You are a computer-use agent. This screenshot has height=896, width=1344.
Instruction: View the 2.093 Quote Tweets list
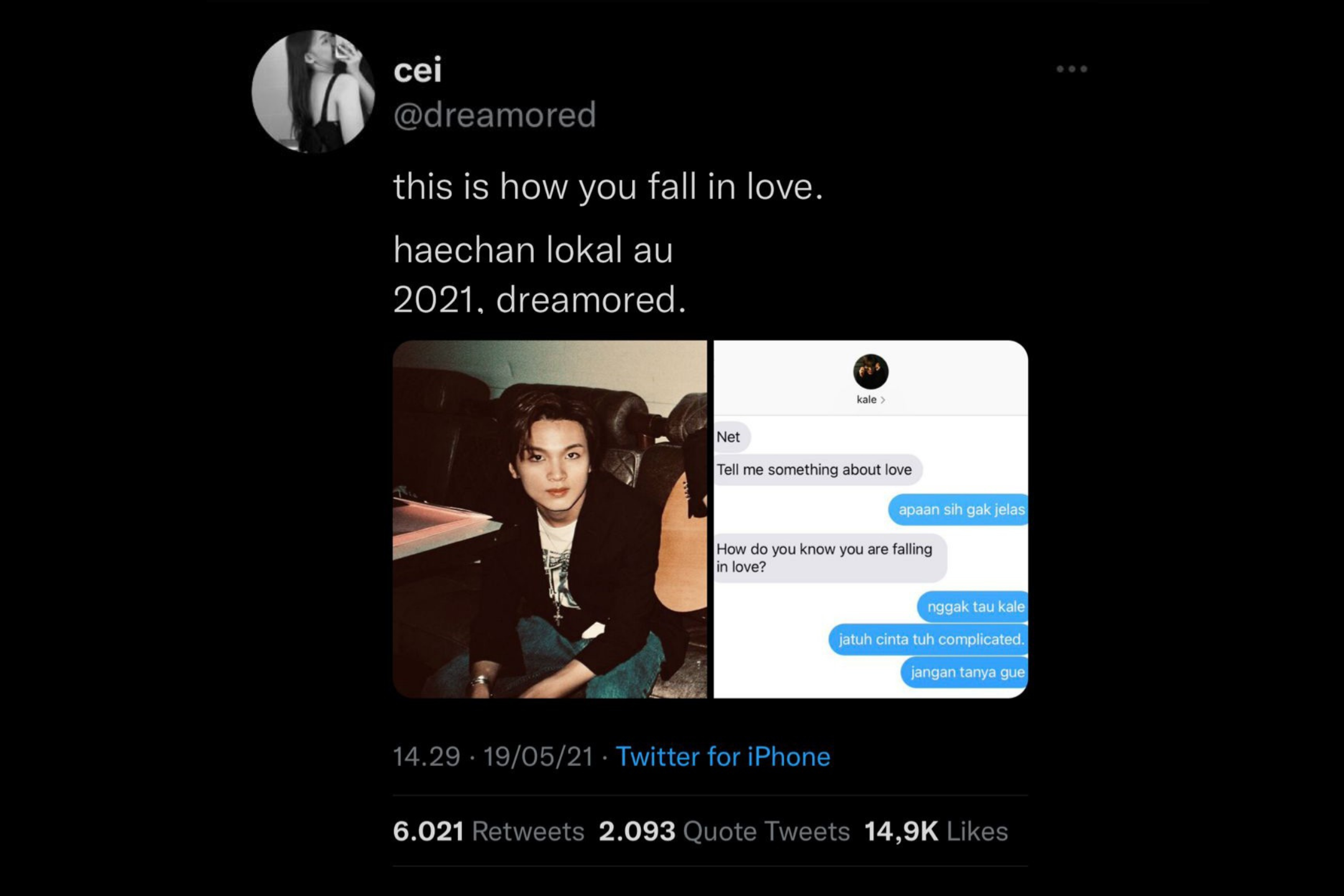click(x=724, y=831)
